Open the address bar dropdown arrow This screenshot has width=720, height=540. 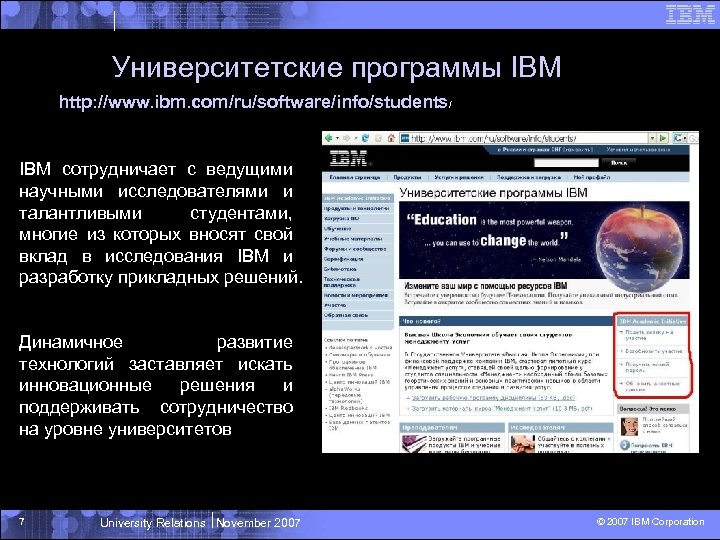[652, 138]
